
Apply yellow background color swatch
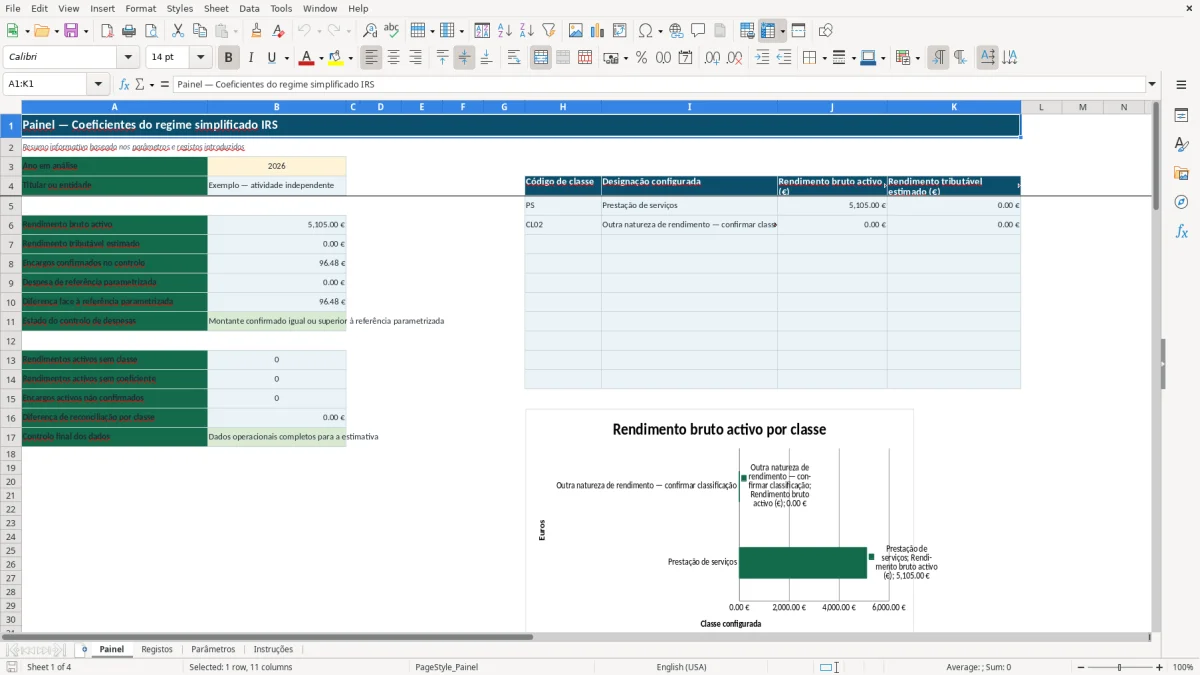[x=336, y=58]
